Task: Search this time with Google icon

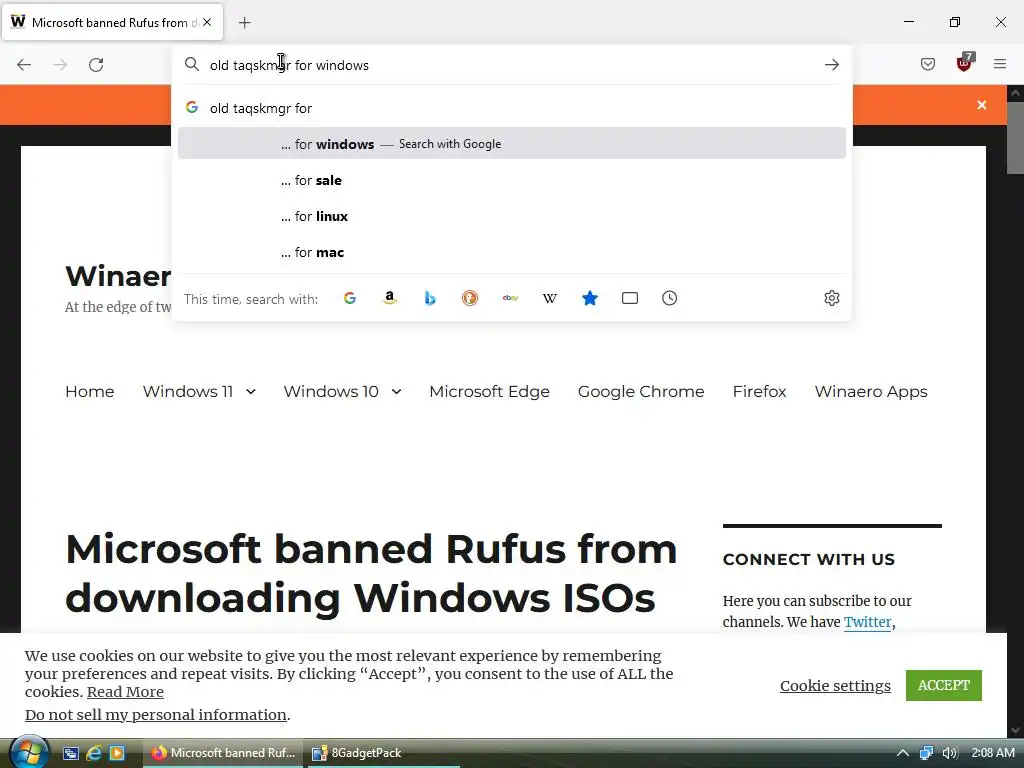Action: [x=350, y=298]
